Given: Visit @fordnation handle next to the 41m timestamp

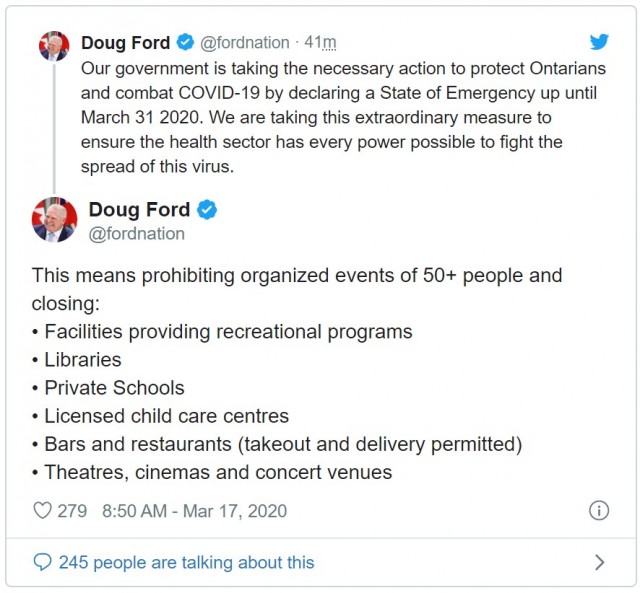Looking at the screenshot, I should pyautogui.click(x=244, y=42).
